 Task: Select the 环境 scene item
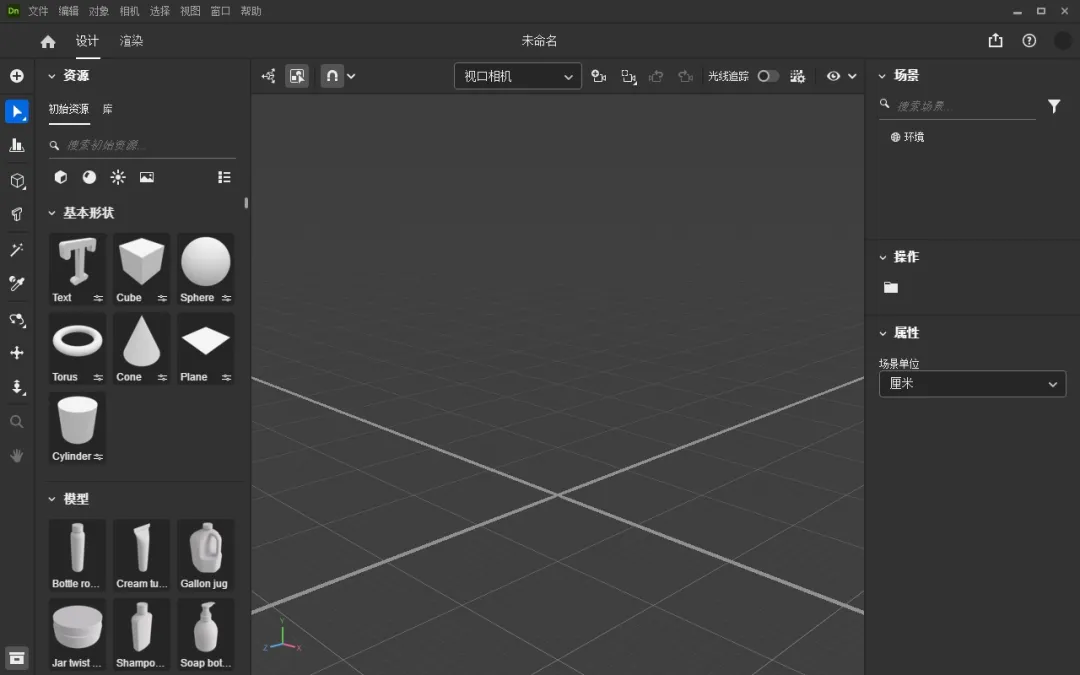click(x=907, y=137)
